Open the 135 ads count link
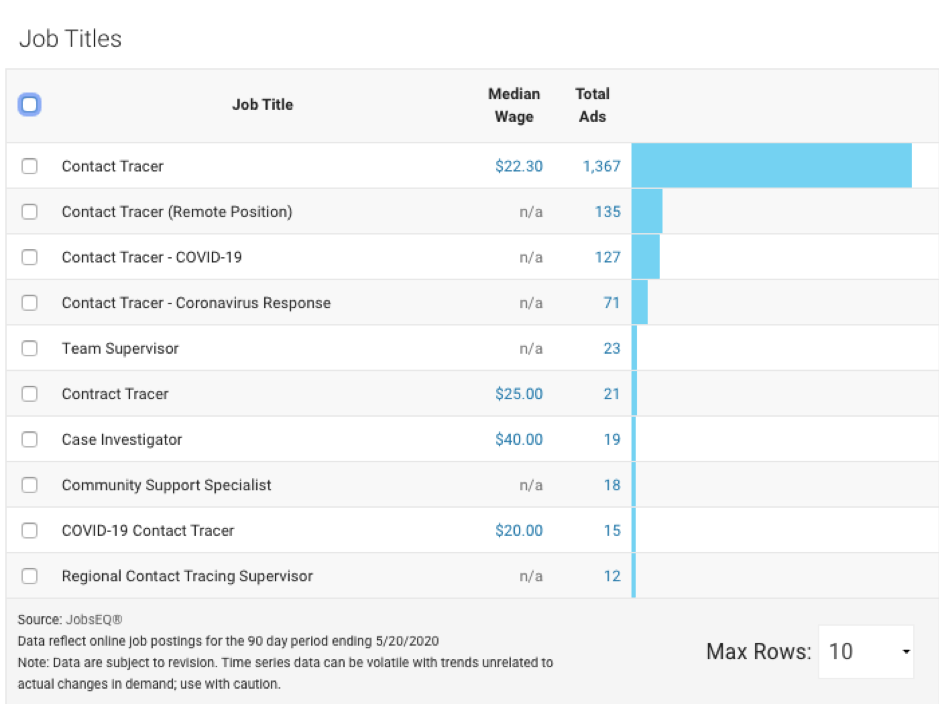Screen dimensions: 939x704 608,212
